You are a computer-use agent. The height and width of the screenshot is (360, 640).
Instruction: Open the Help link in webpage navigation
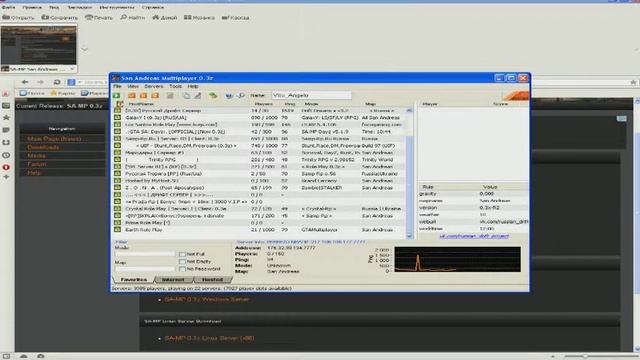[34, 173]
